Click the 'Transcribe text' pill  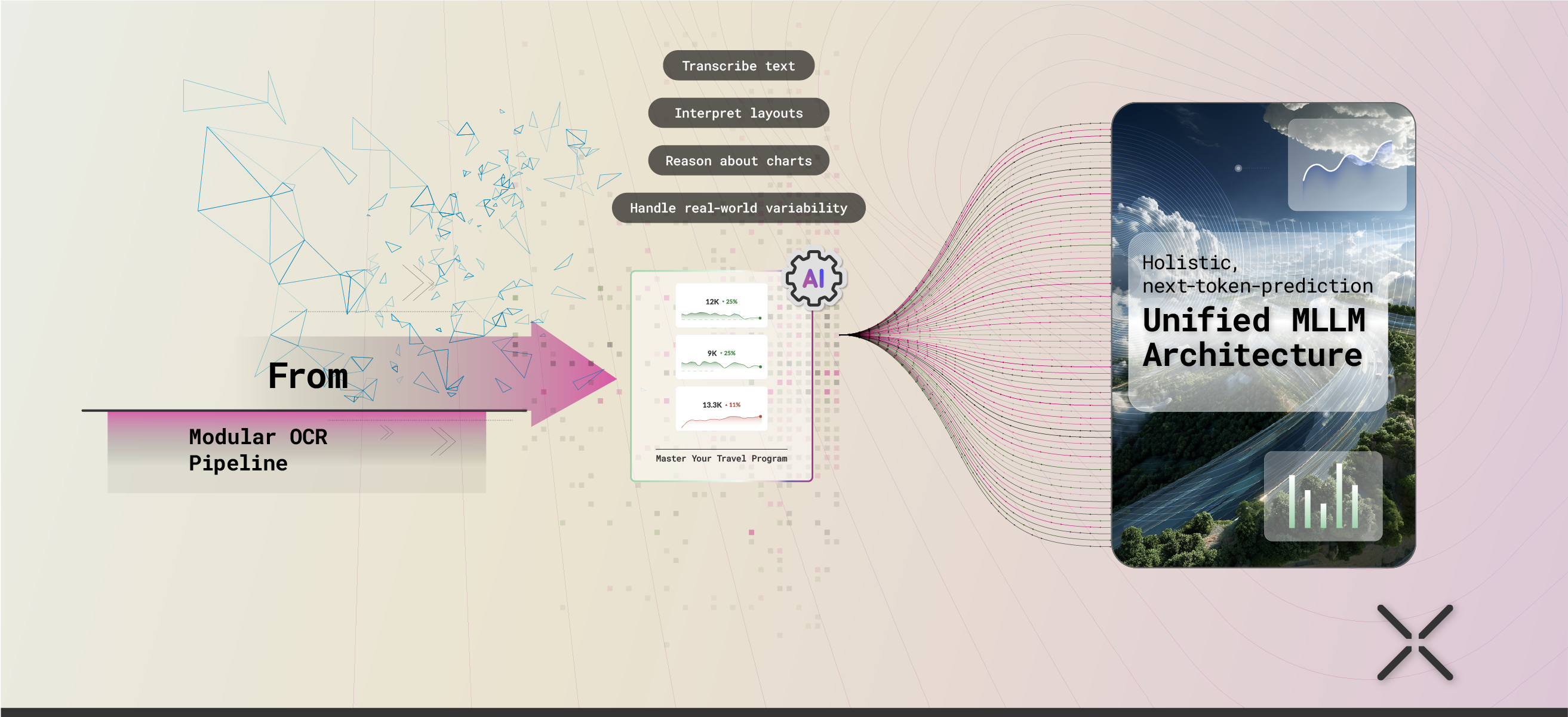pyautogui.click(x=739, y=65)
